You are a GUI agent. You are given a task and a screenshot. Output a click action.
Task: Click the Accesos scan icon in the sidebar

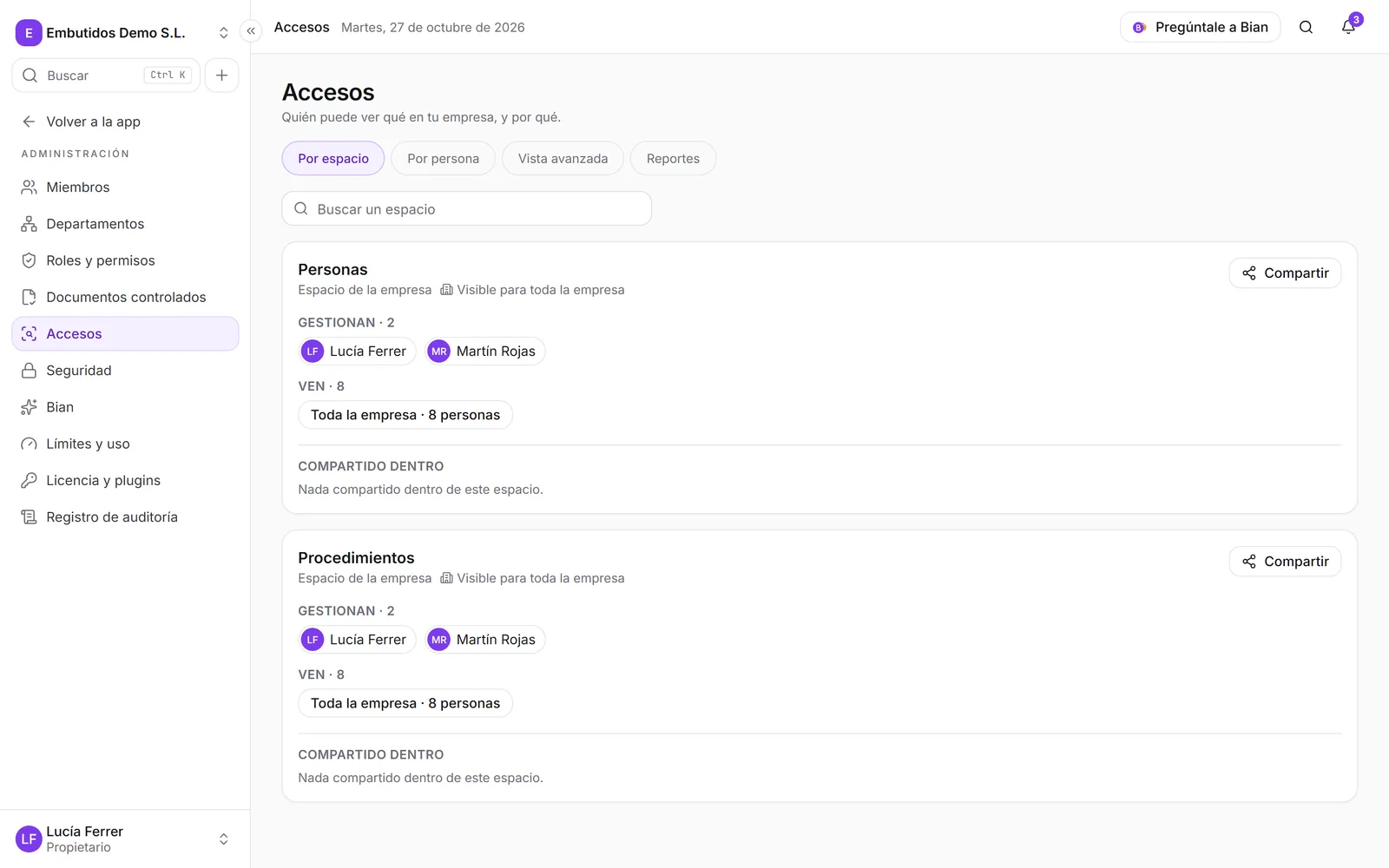tap(29, 334)
